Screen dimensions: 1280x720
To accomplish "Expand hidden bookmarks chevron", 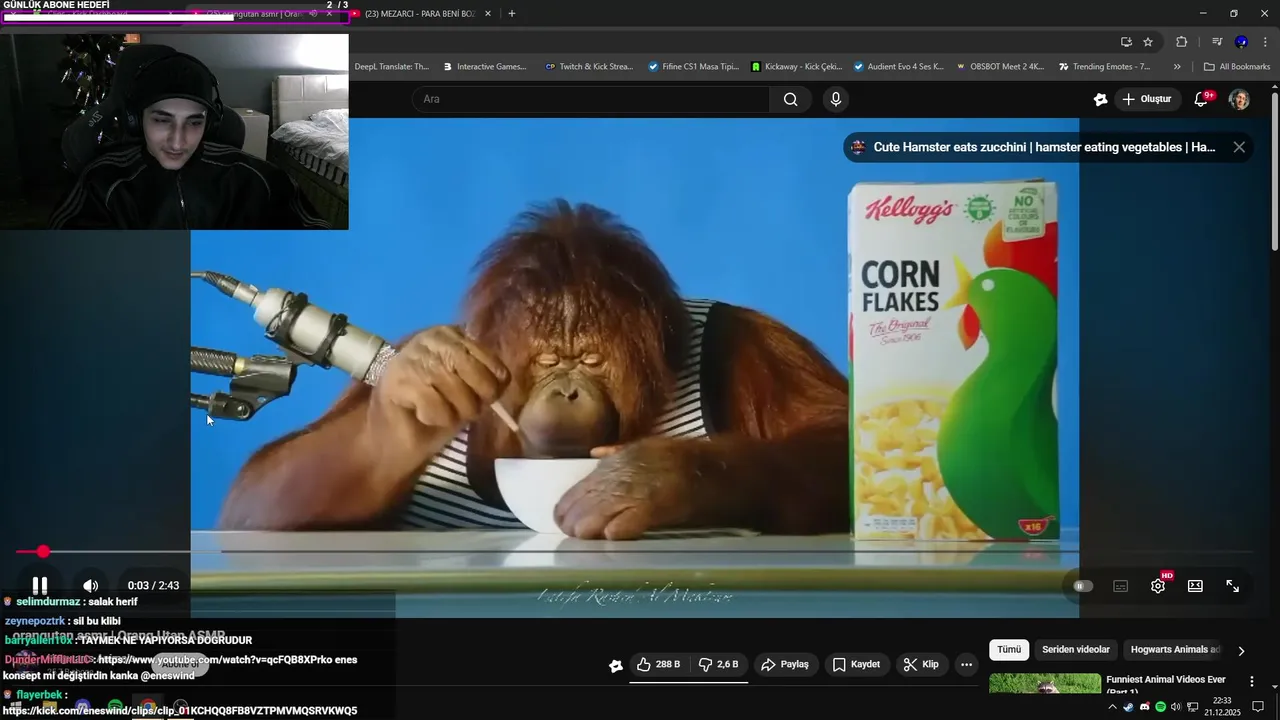I will point(1177,67).
